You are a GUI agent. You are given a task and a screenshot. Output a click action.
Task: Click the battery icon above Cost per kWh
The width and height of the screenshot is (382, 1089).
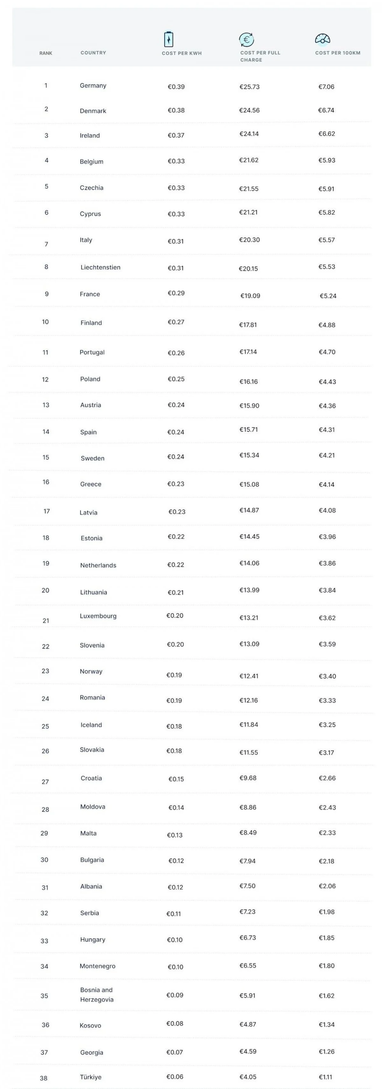[169, 39]
